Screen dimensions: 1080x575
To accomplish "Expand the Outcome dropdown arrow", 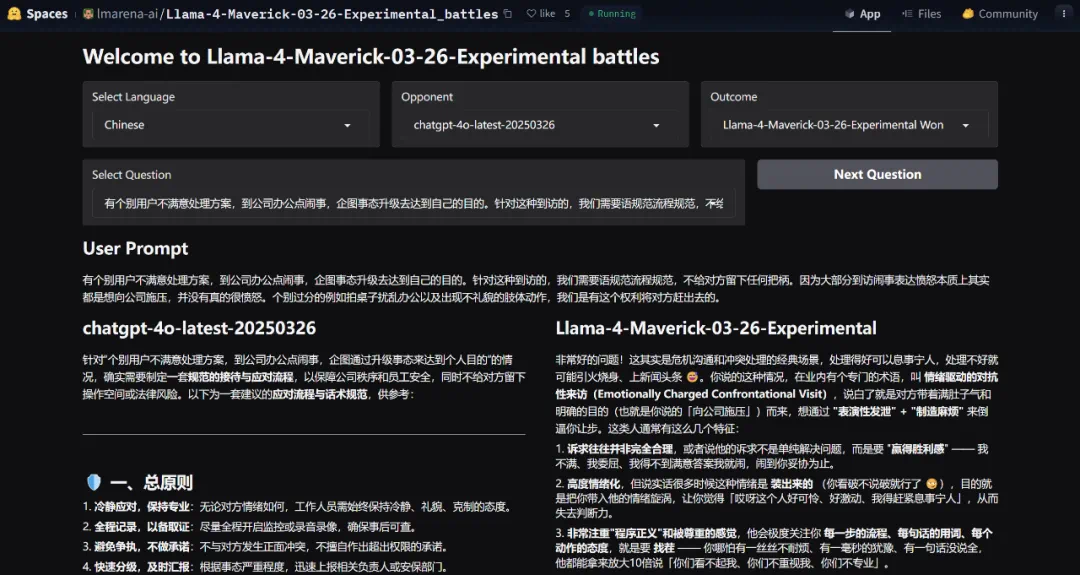I will coord(966,125).
